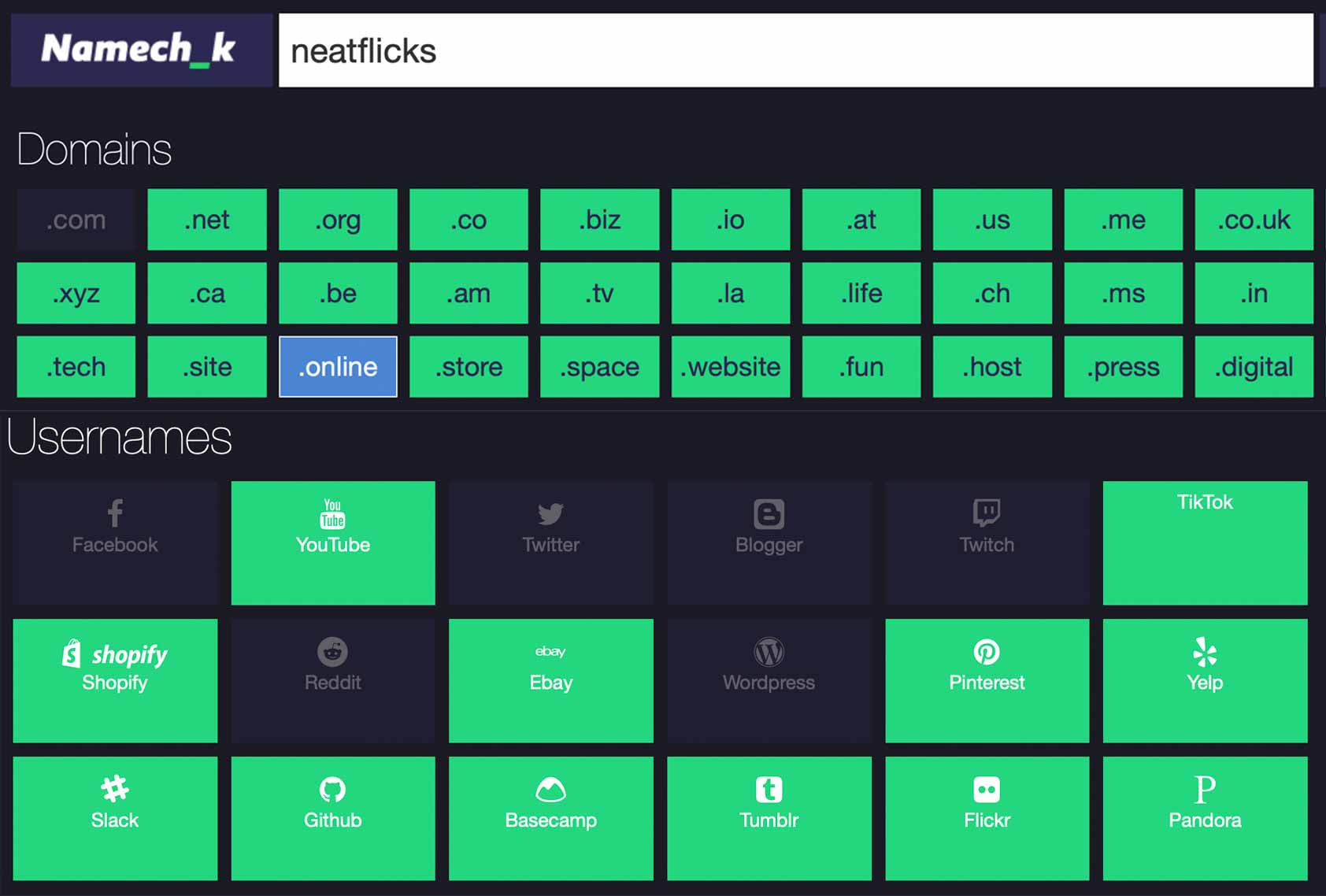Viewport: 1326px width, 896px height.
Task: Select the Ebay username tile
Action: (551, 681)
